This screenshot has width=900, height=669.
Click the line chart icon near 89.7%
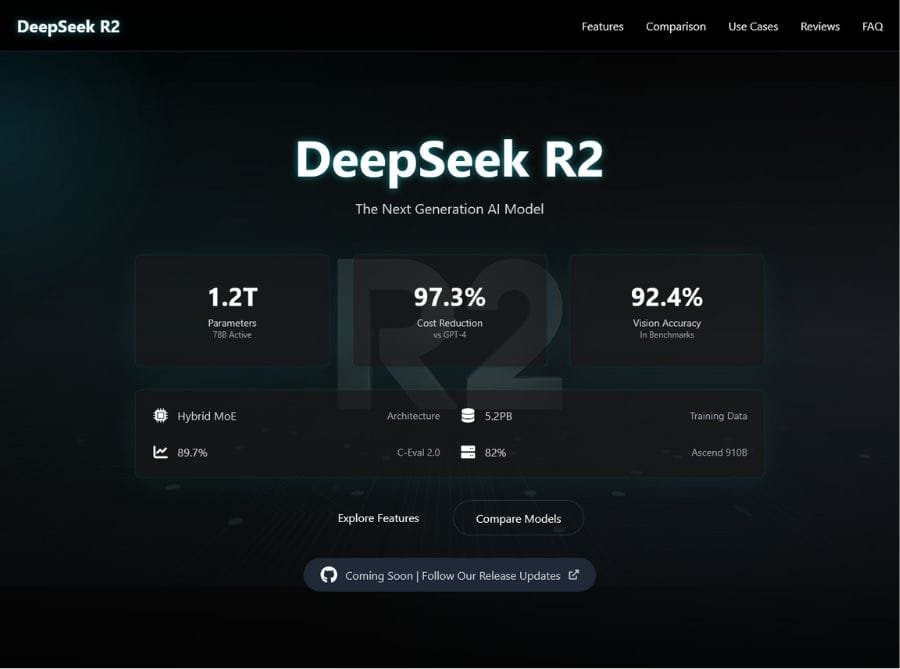tap(159, 452)
